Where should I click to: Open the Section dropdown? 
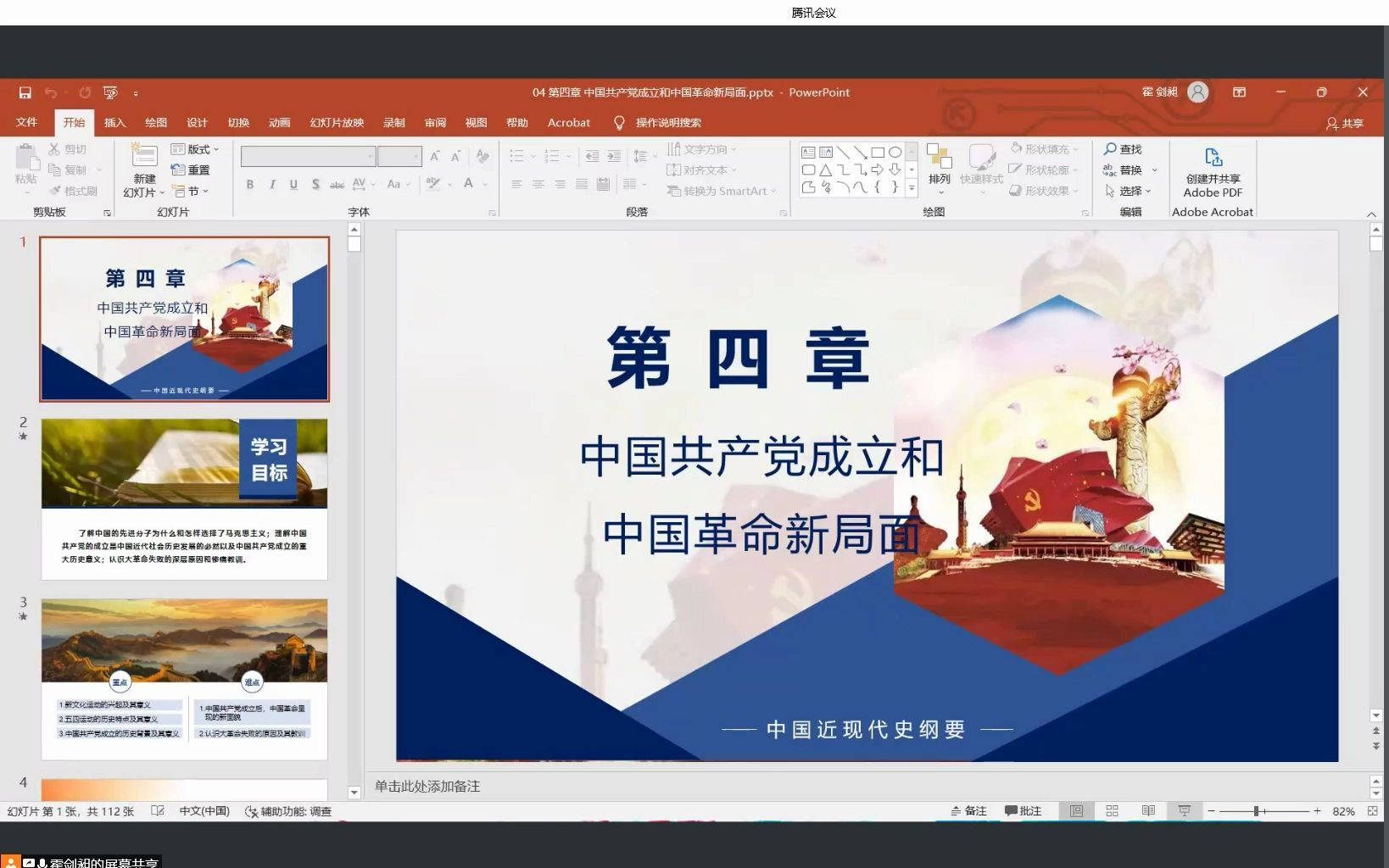pyautogui.click(x=190, y=191)
